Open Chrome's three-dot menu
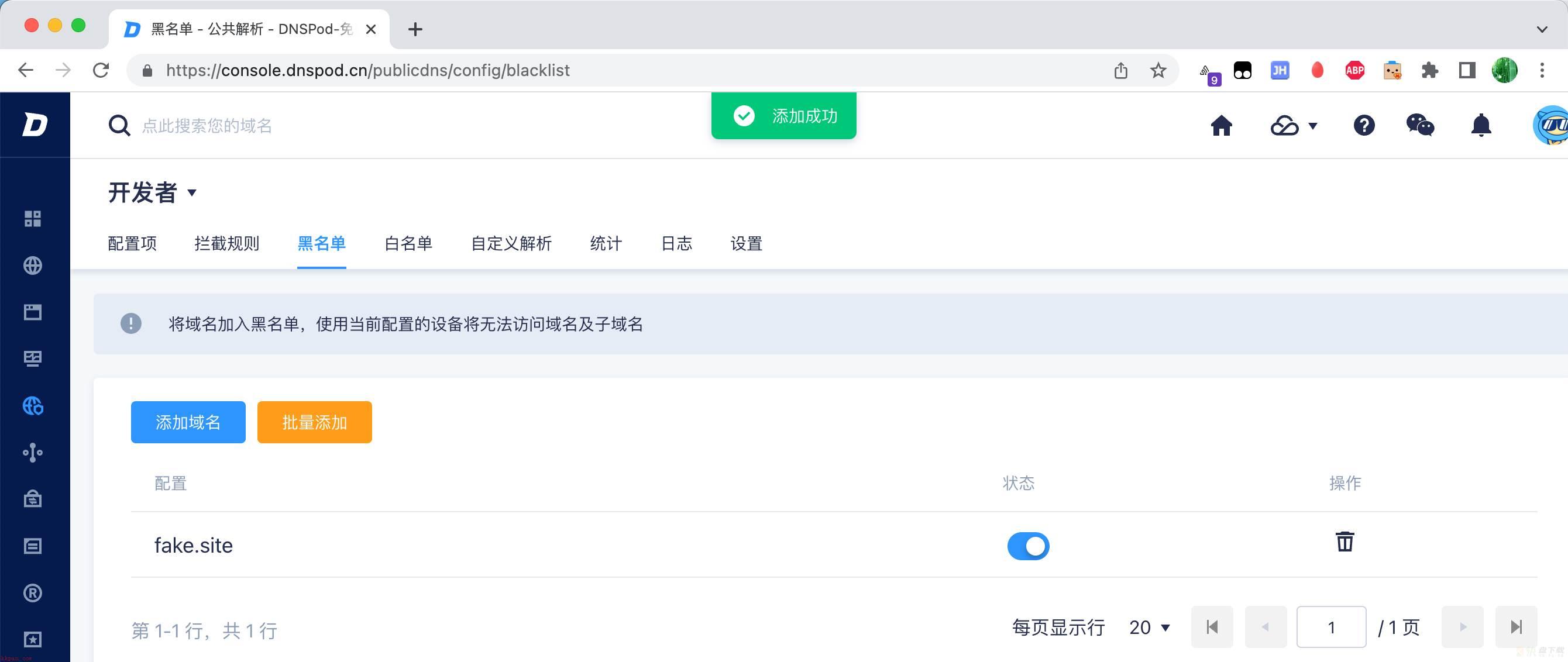Screen dimensions: 1568x662 click(1542, 70)
